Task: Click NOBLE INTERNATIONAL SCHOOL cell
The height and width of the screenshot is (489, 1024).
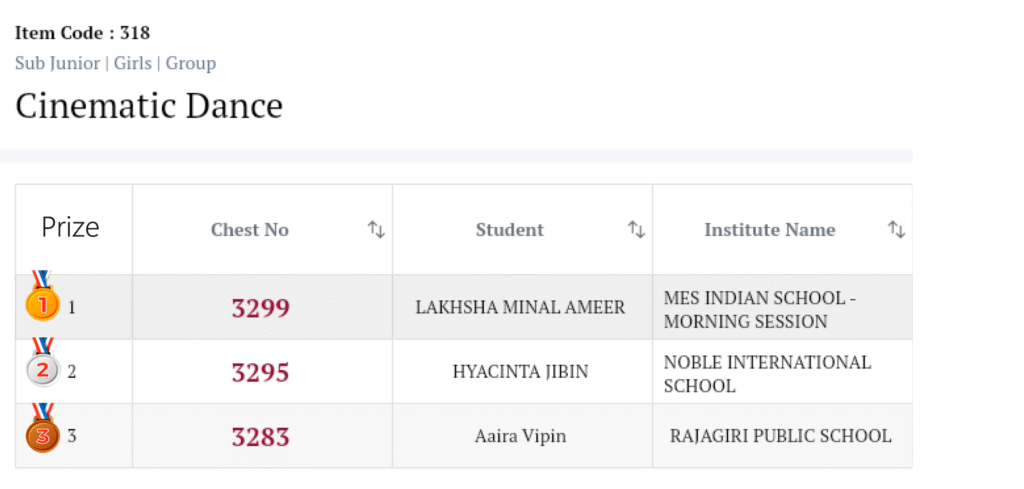Action: (x=767, y=374)
